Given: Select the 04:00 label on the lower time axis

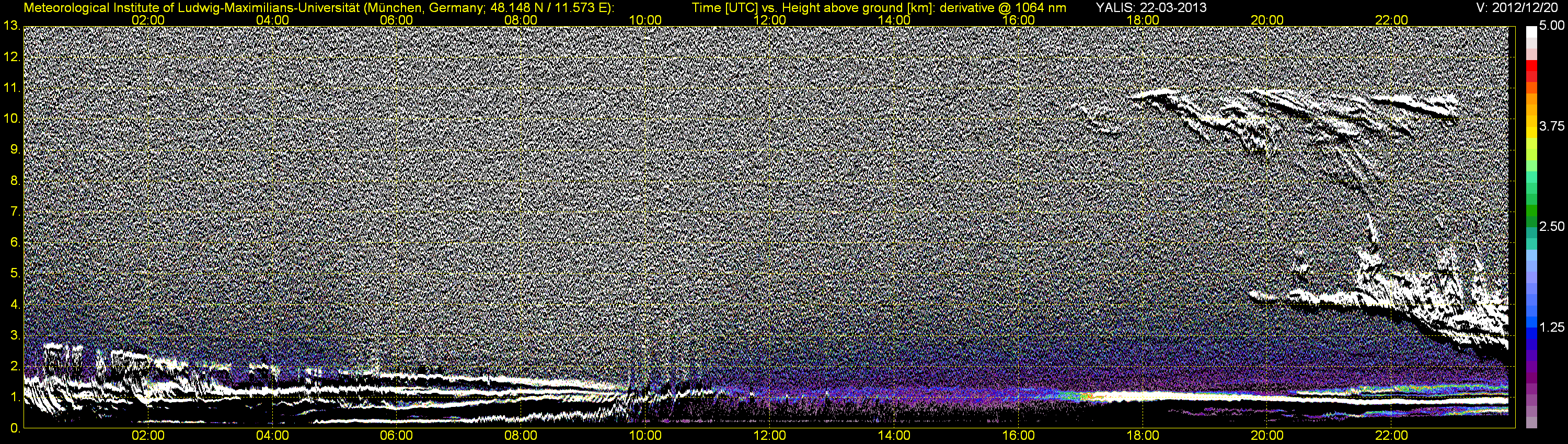Looking at the screenshot, I should (272, 436).
